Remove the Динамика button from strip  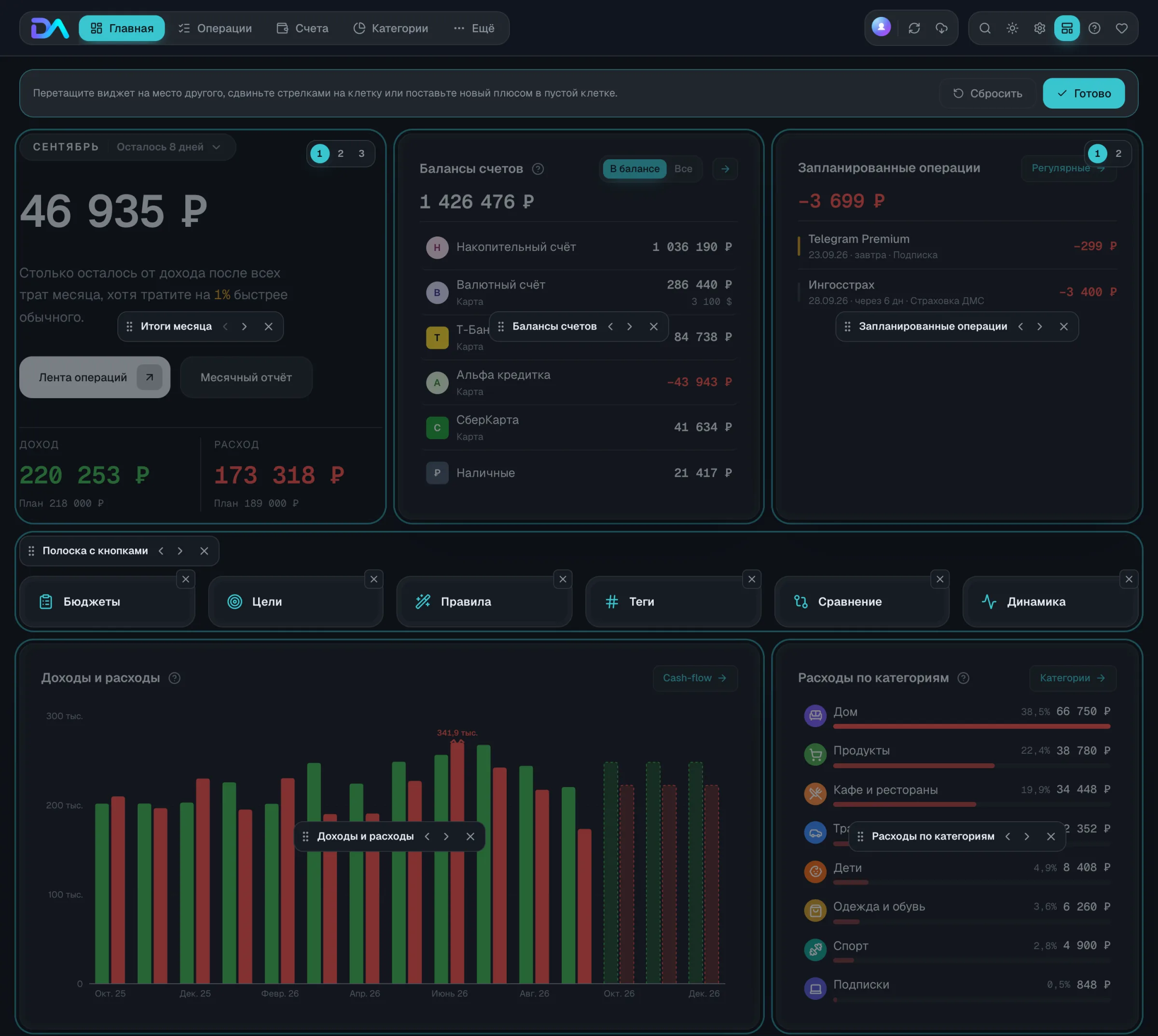coord(1129,579)
